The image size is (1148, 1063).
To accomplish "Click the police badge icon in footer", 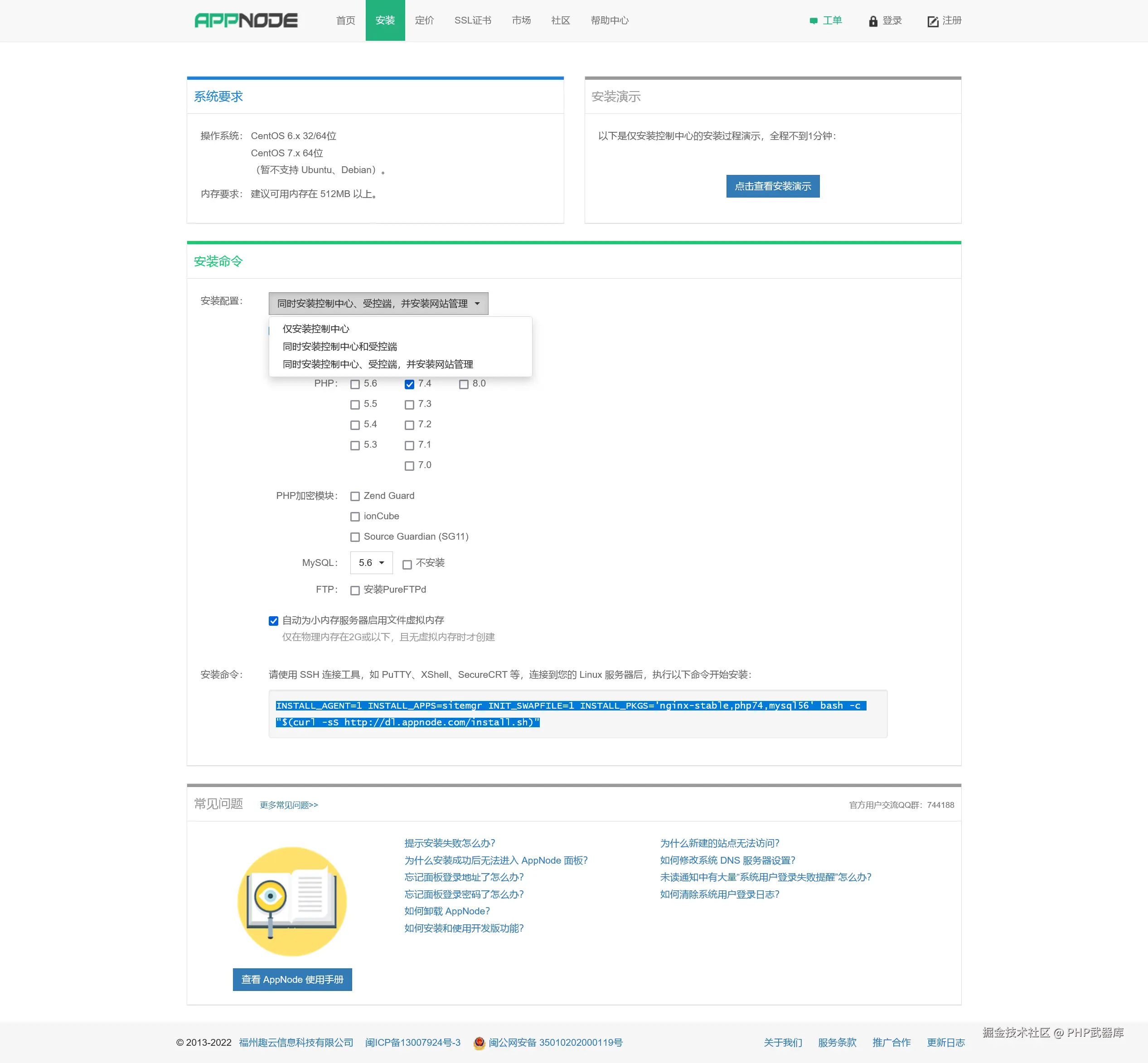I will [x=479, y=1043].
